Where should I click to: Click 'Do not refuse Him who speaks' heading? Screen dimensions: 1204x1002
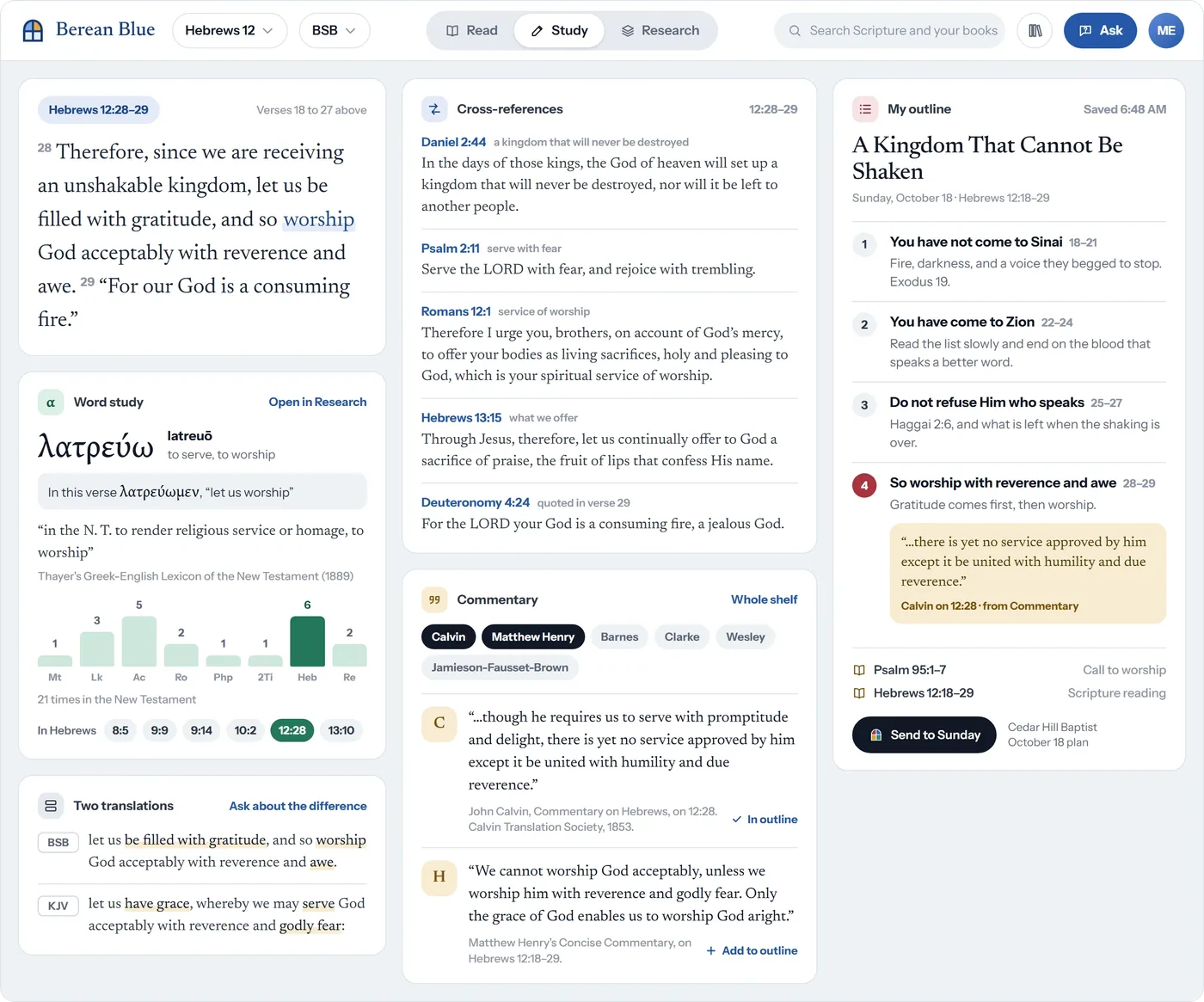point(987,403)
